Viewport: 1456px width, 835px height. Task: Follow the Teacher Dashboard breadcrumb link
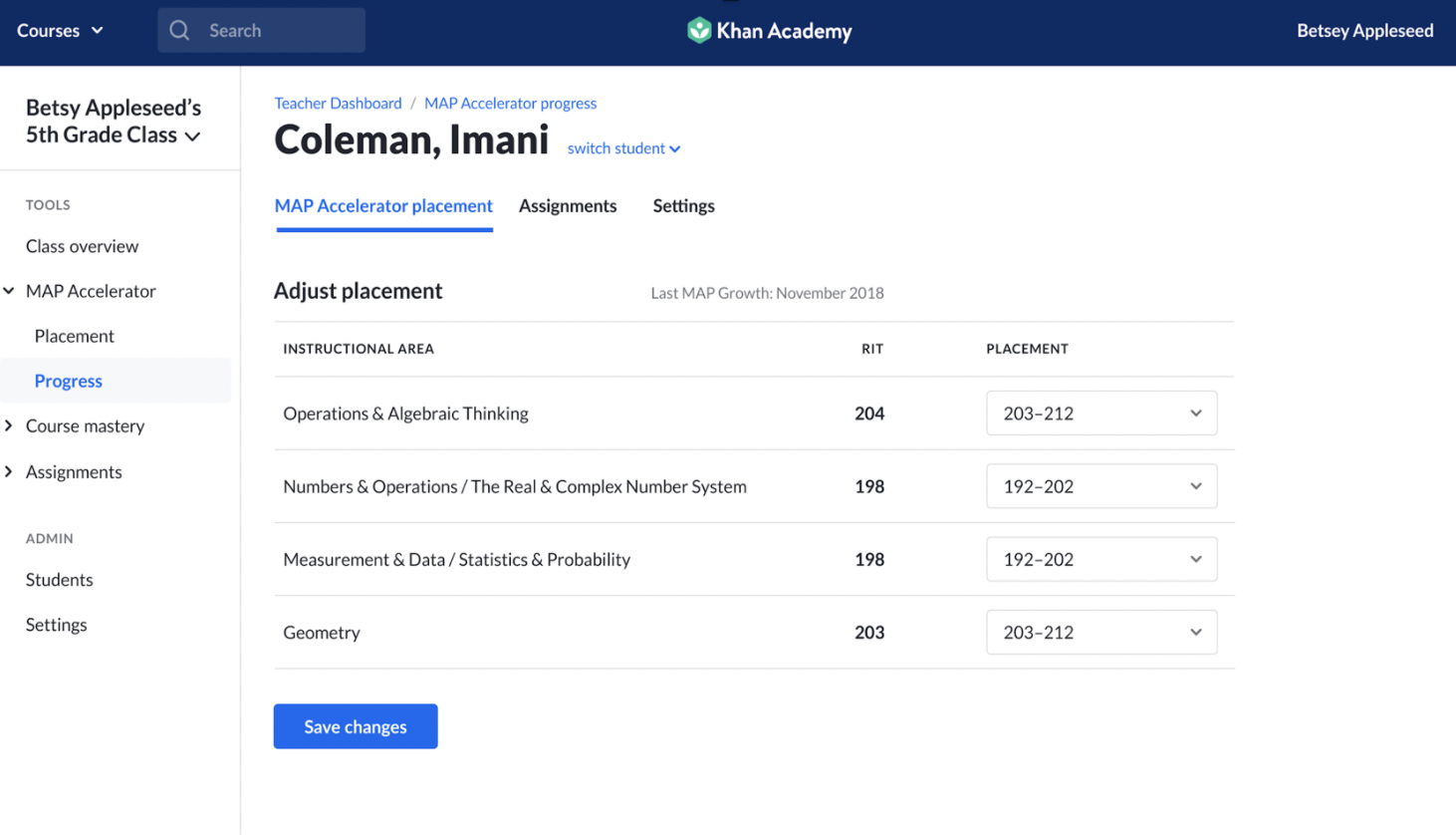pyautogui.click(x=338, y=103)
